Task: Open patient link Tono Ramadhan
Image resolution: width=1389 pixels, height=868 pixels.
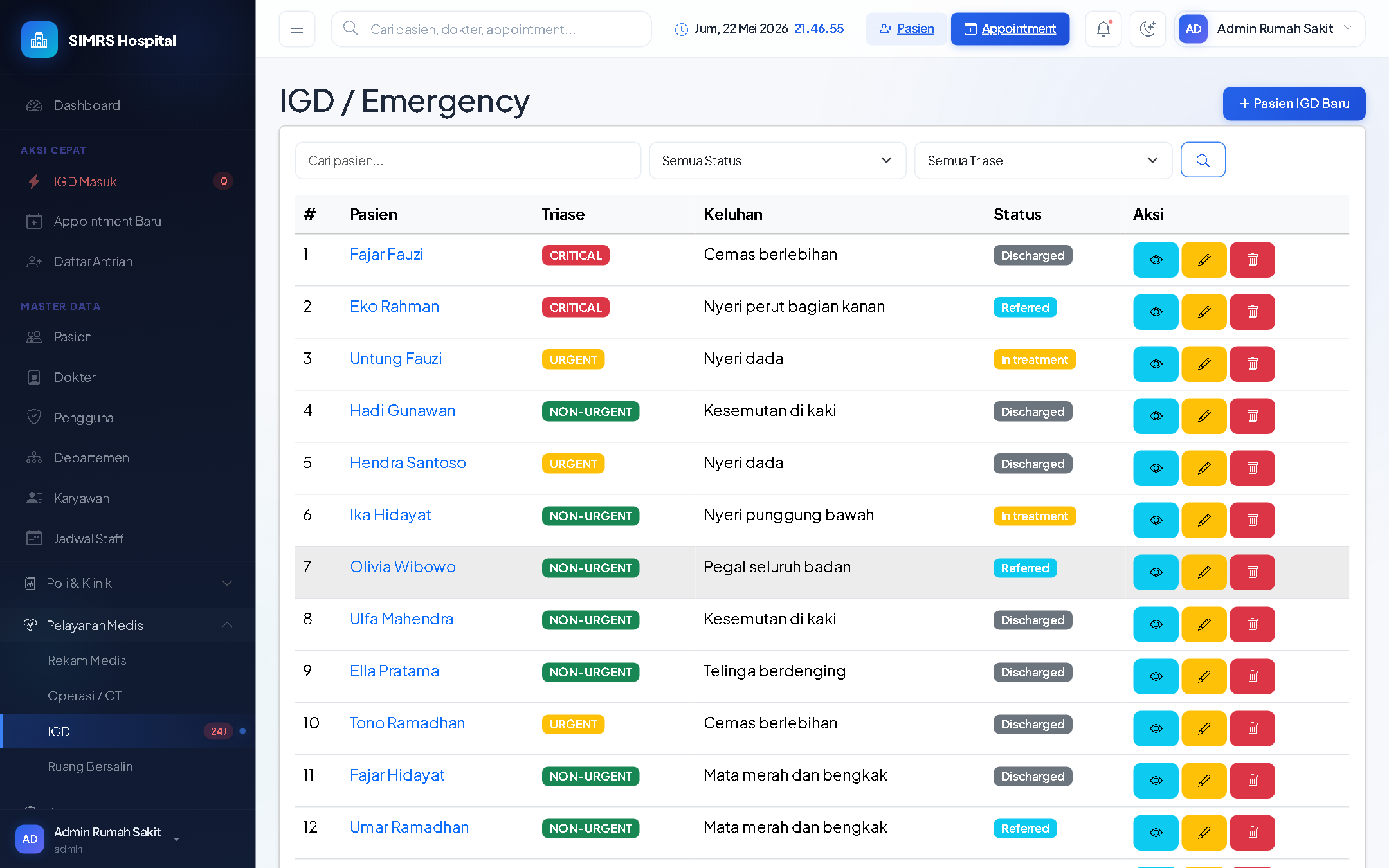Action: click(x=407, y=723)
